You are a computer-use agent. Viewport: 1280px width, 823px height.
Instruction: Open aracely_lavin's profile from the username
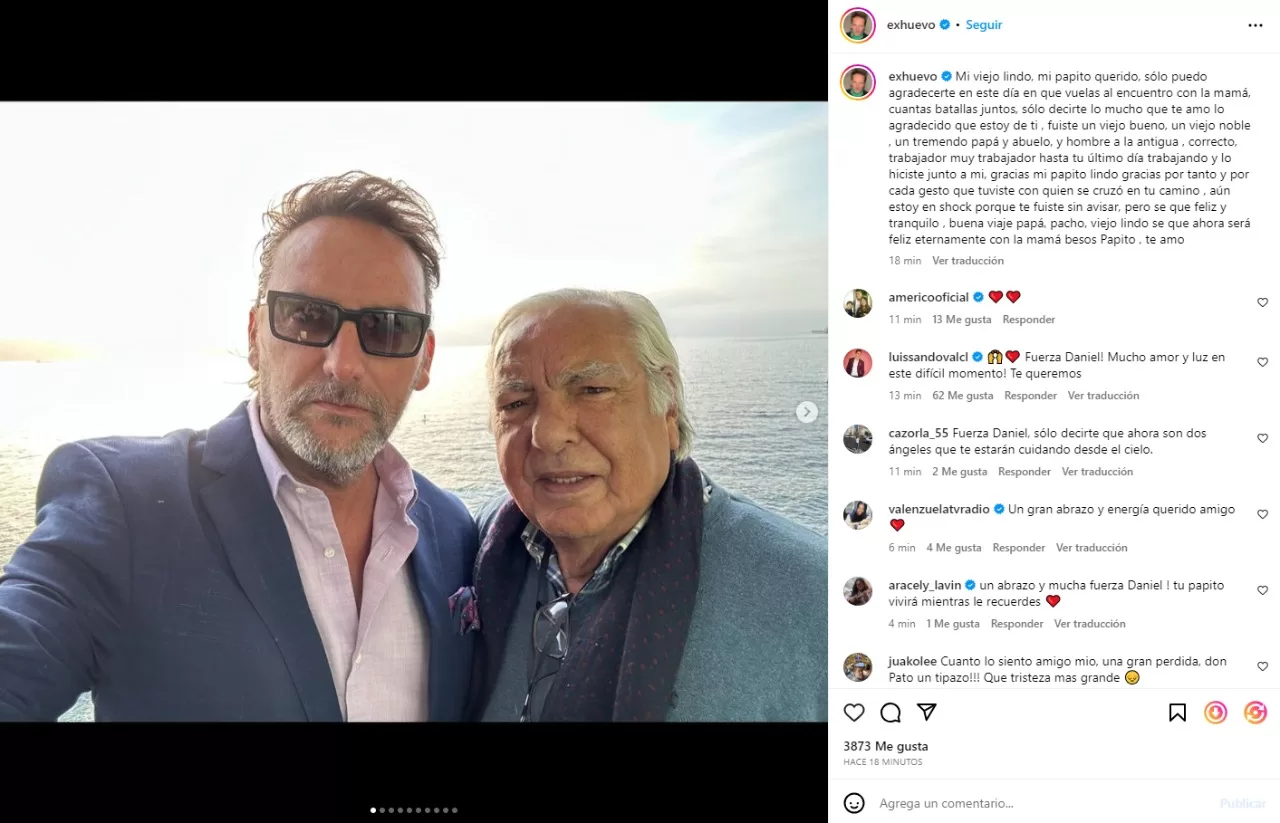coord(928,585)
